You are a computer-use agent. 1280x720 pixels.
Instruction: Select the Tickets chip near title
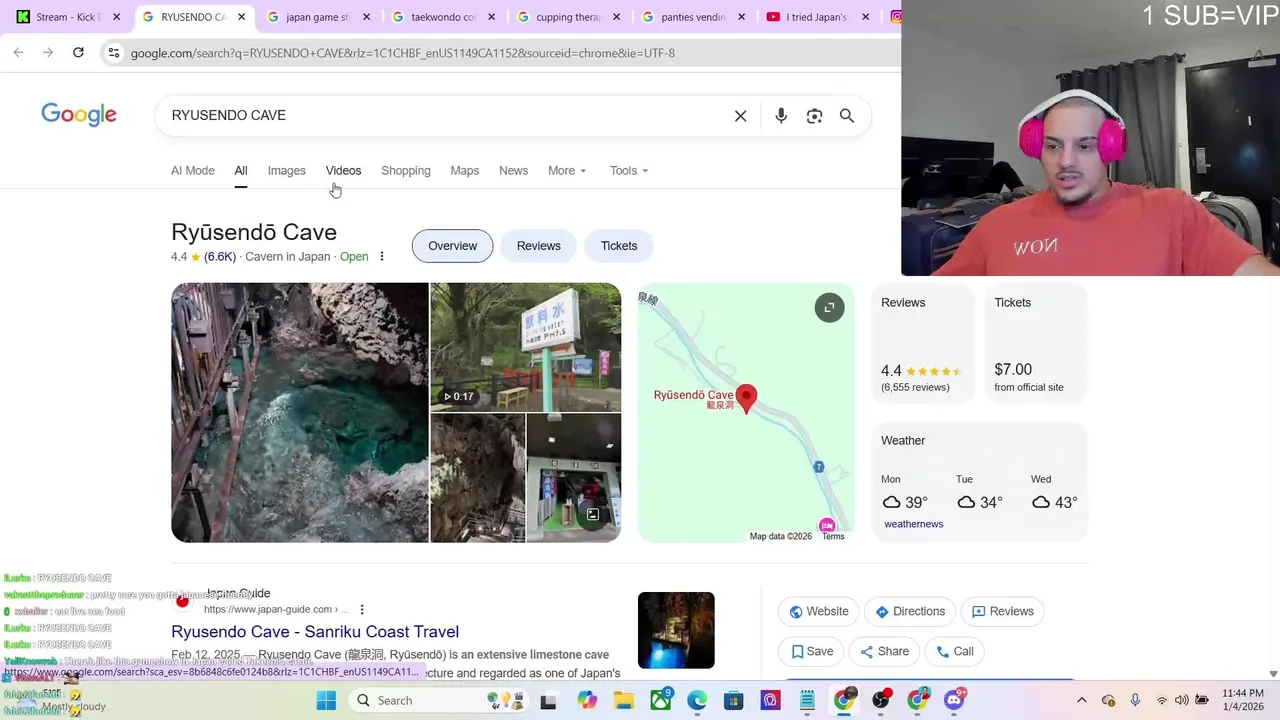(x=619, y=246)
